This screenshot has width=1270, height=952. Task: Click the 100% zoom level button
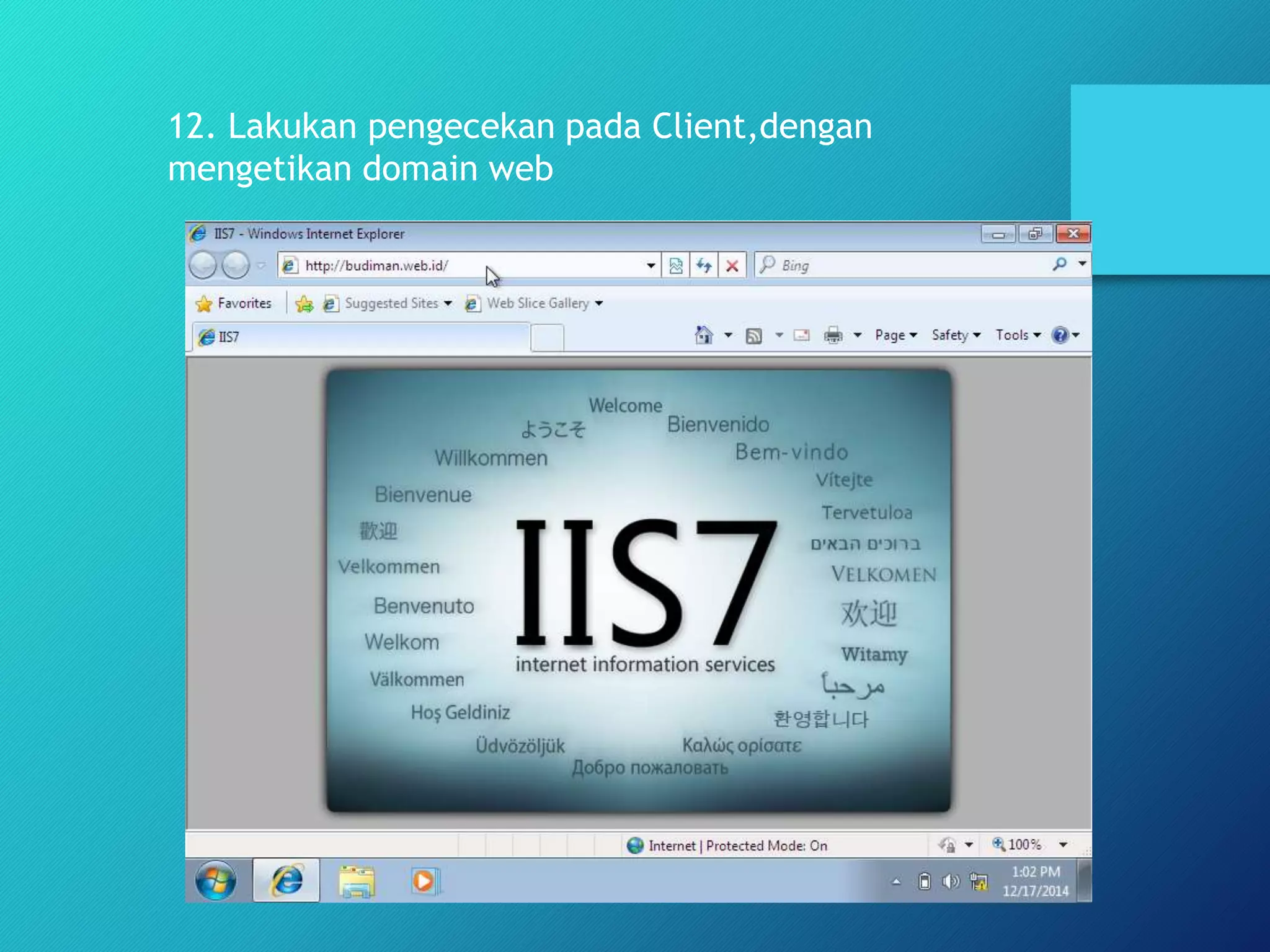[x=1017, y=845]
